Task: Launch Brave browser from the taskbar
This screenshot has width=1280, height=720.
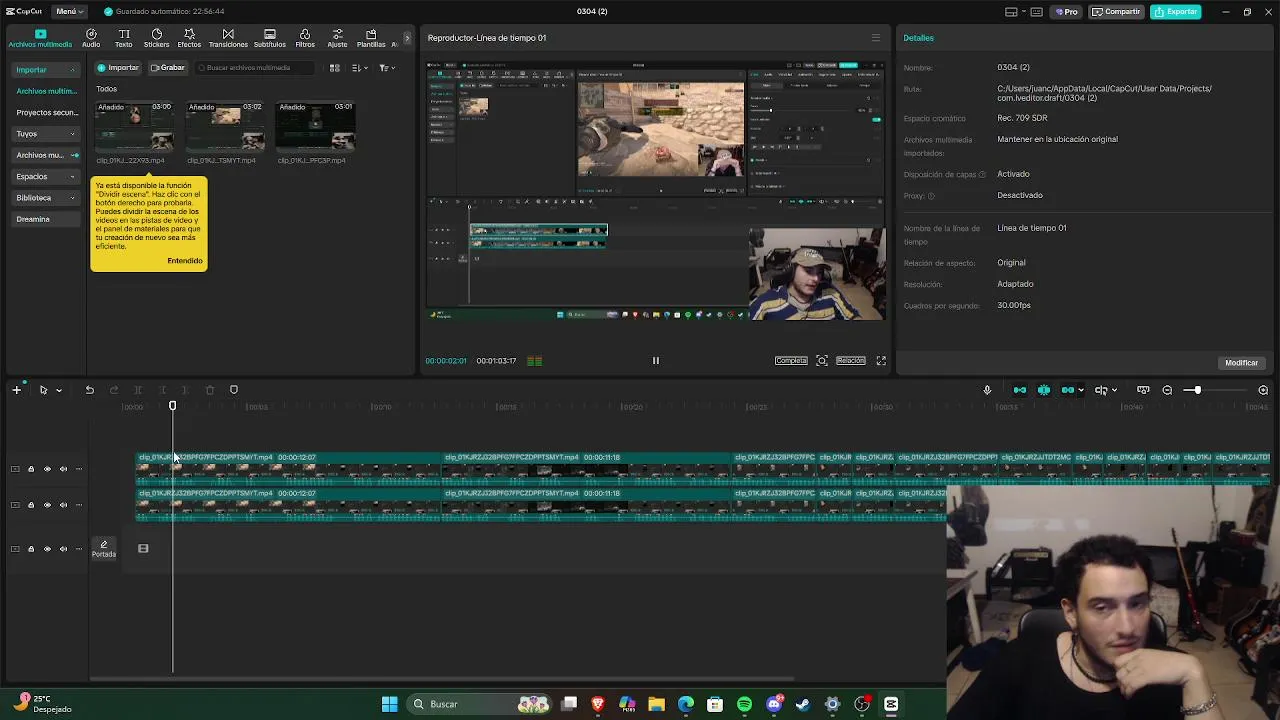Action: [x=598, y=704]
